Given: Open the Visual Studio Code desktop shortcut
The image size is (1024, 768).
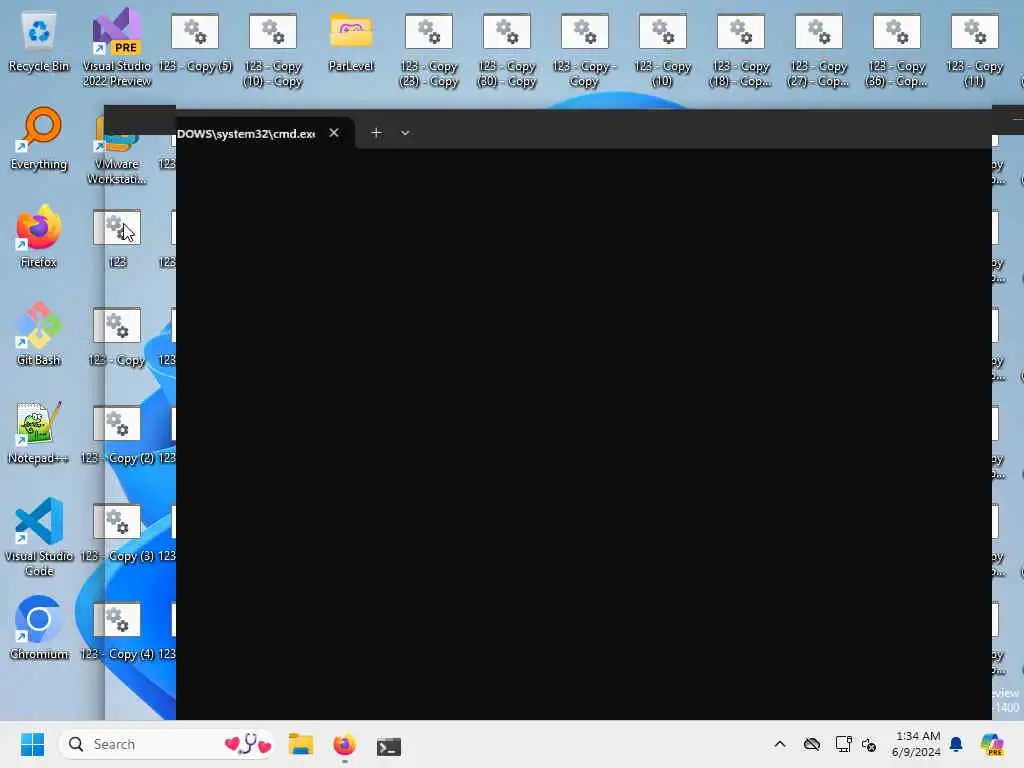Looking at the screenshot, I should click(x=39, y=537).
